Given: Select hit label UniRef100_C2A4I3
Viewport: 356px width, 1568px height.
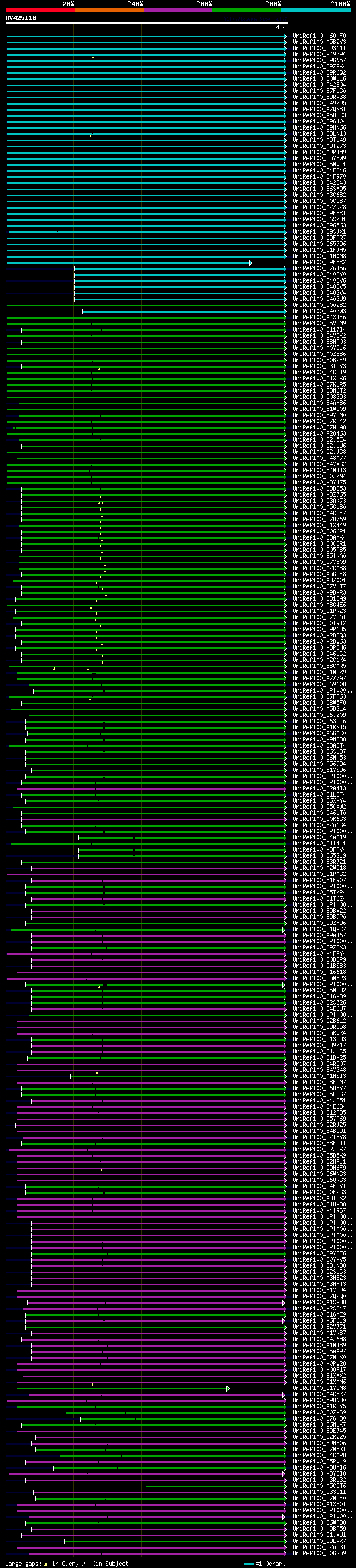Looking at the screenshot, I should coord(319,788).
